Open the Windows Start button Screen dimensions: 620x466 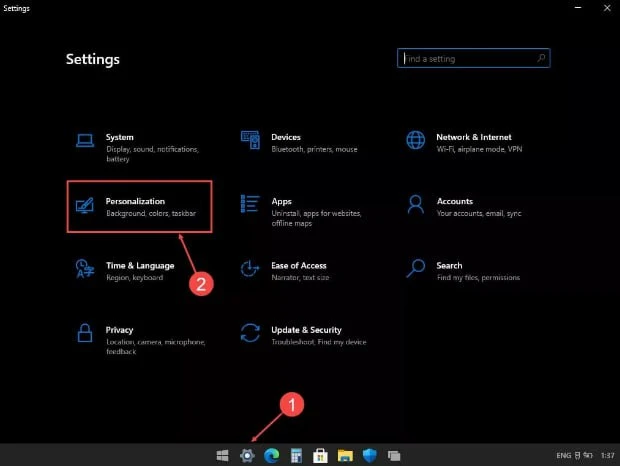[223, 455]
